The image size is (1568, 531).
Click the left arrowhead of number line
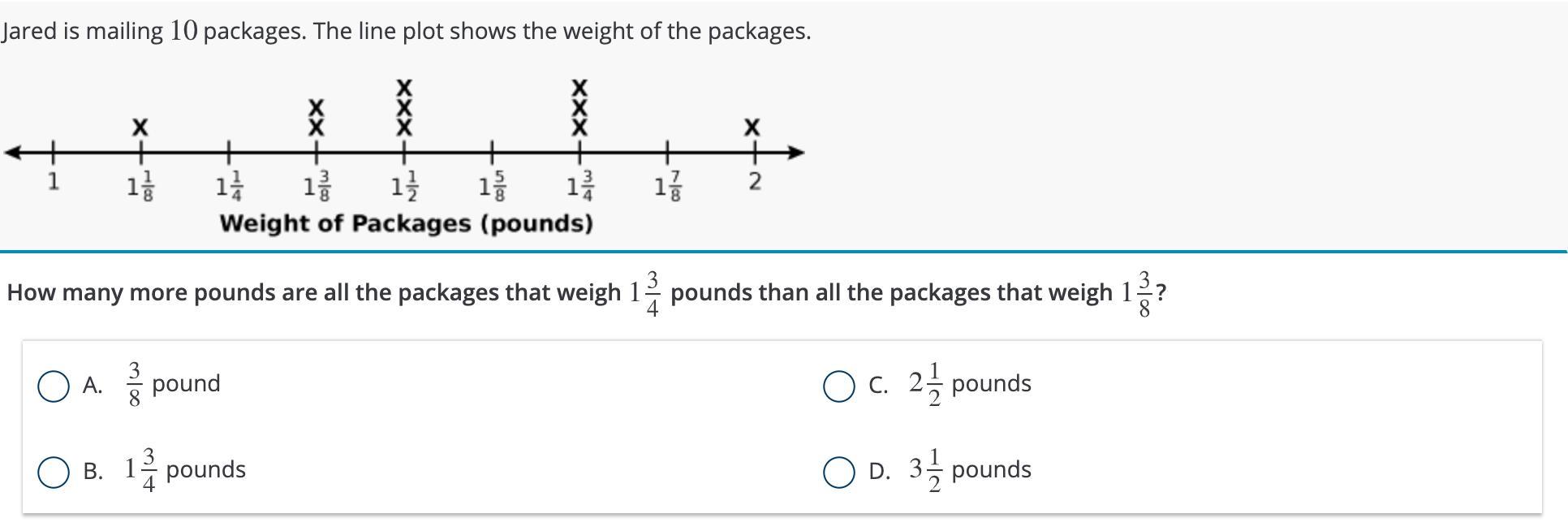(x=13, y=152)
